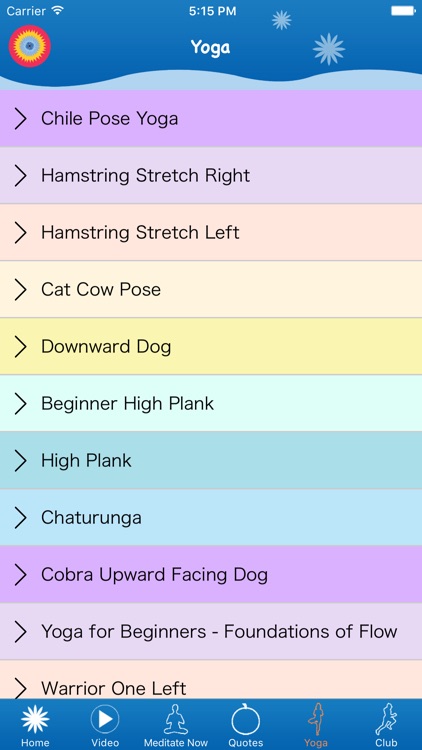
Task: Expand the Chaturunga row chevron
Action: point(21,518)
